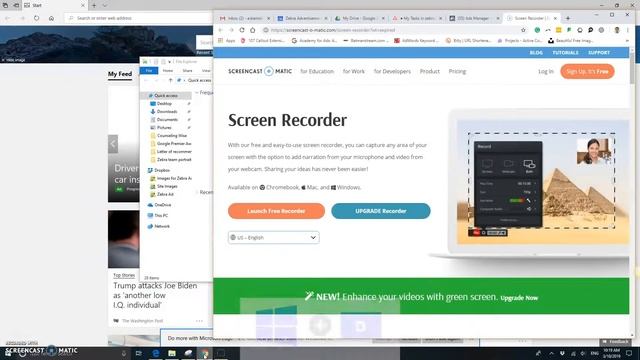Close the Inbox Gmail tab
This screenshot has height=360, width=640.
tap(269, 18)
